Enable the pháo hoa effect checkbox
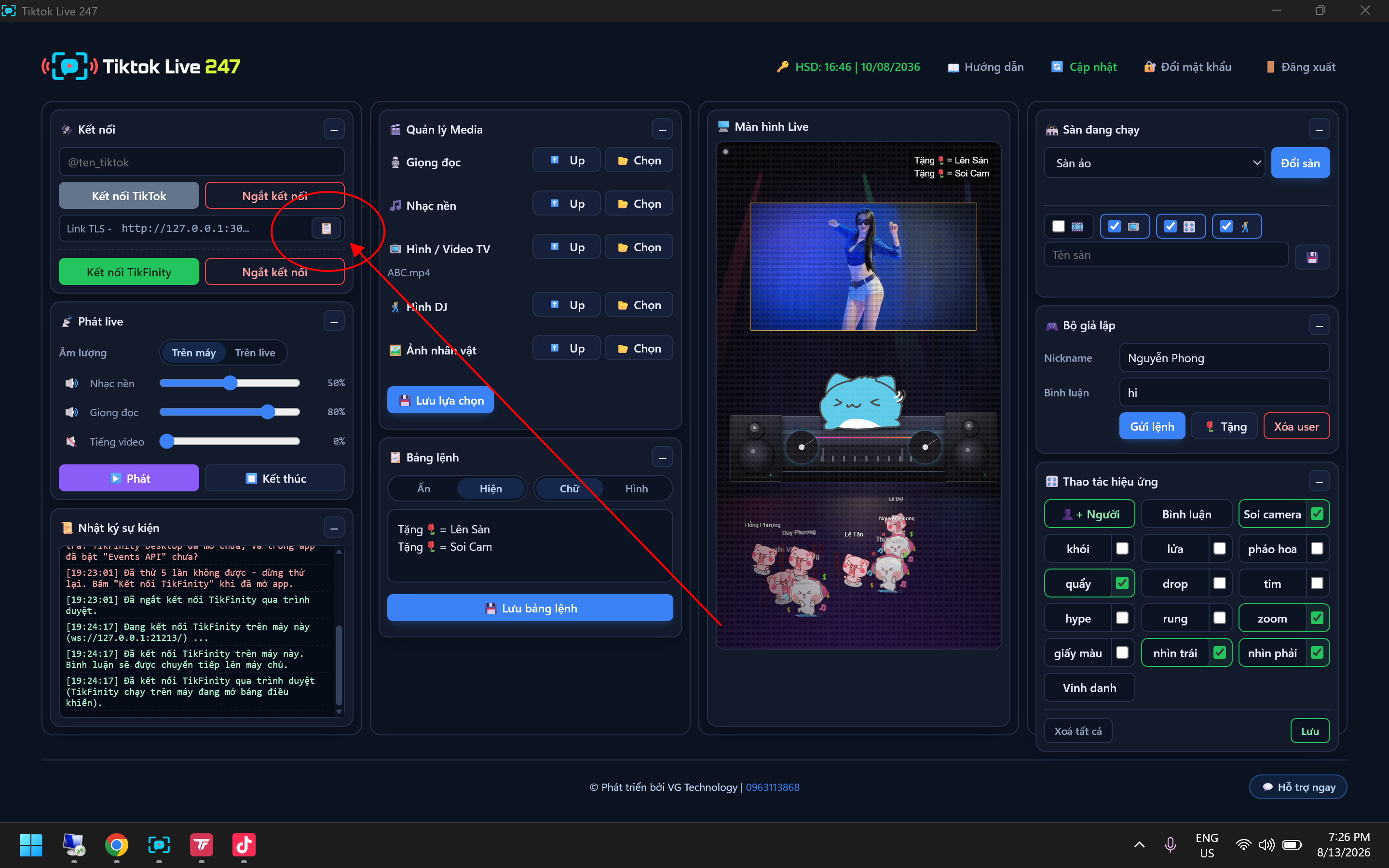This screenshot has height=868, width=1389. [1317, 549]
